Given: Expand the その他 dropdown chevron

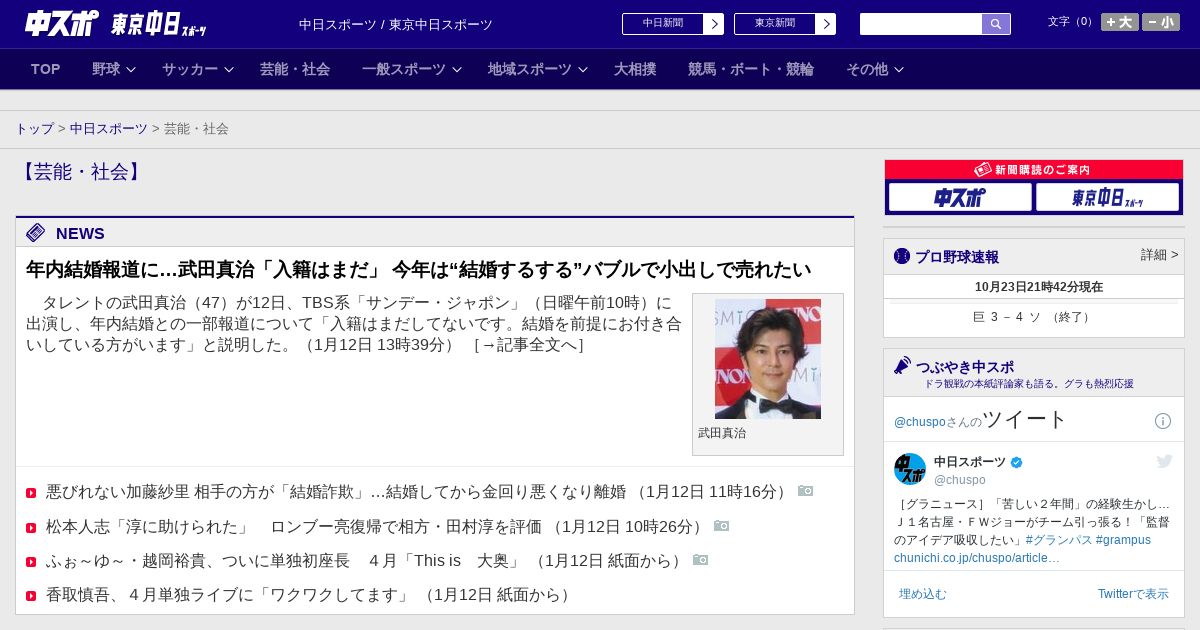Looking at the screenshot, I should tap(899, 69).
